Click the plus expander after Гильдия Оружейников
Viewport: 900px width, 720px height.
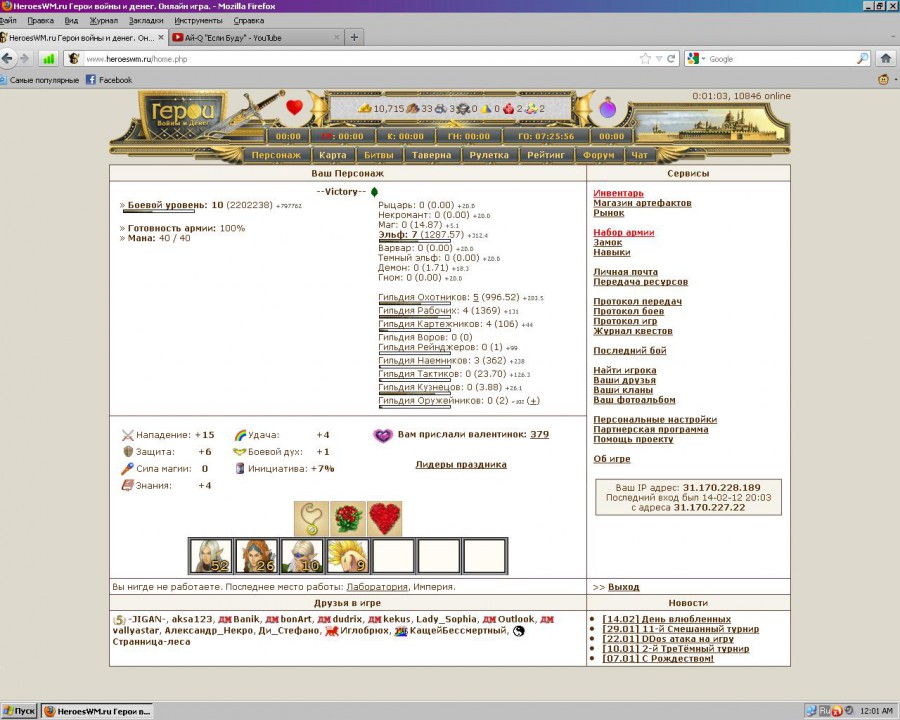[x=533, y=401]
